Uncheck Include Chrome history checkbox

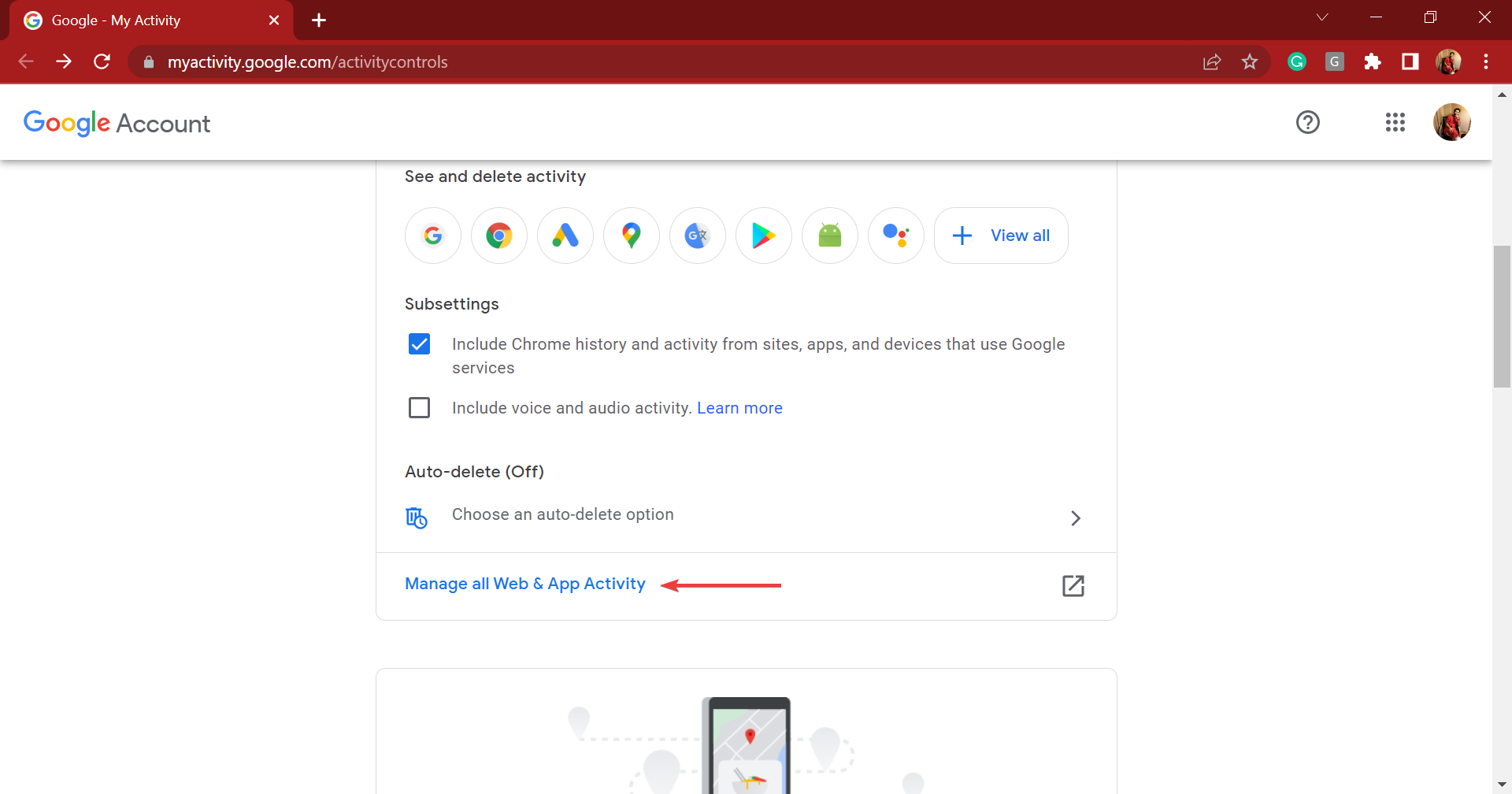[420, 344]
